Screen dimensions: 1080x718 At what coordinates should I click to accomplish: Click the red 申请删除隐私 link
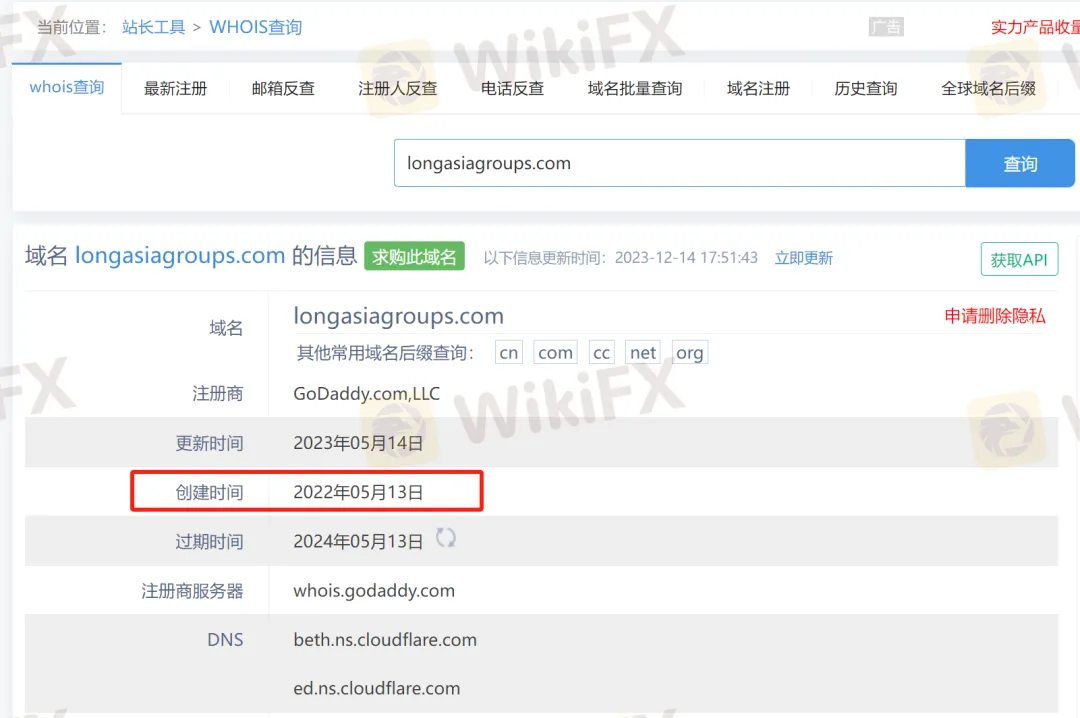pyautogui.click(x=995, y=316)
